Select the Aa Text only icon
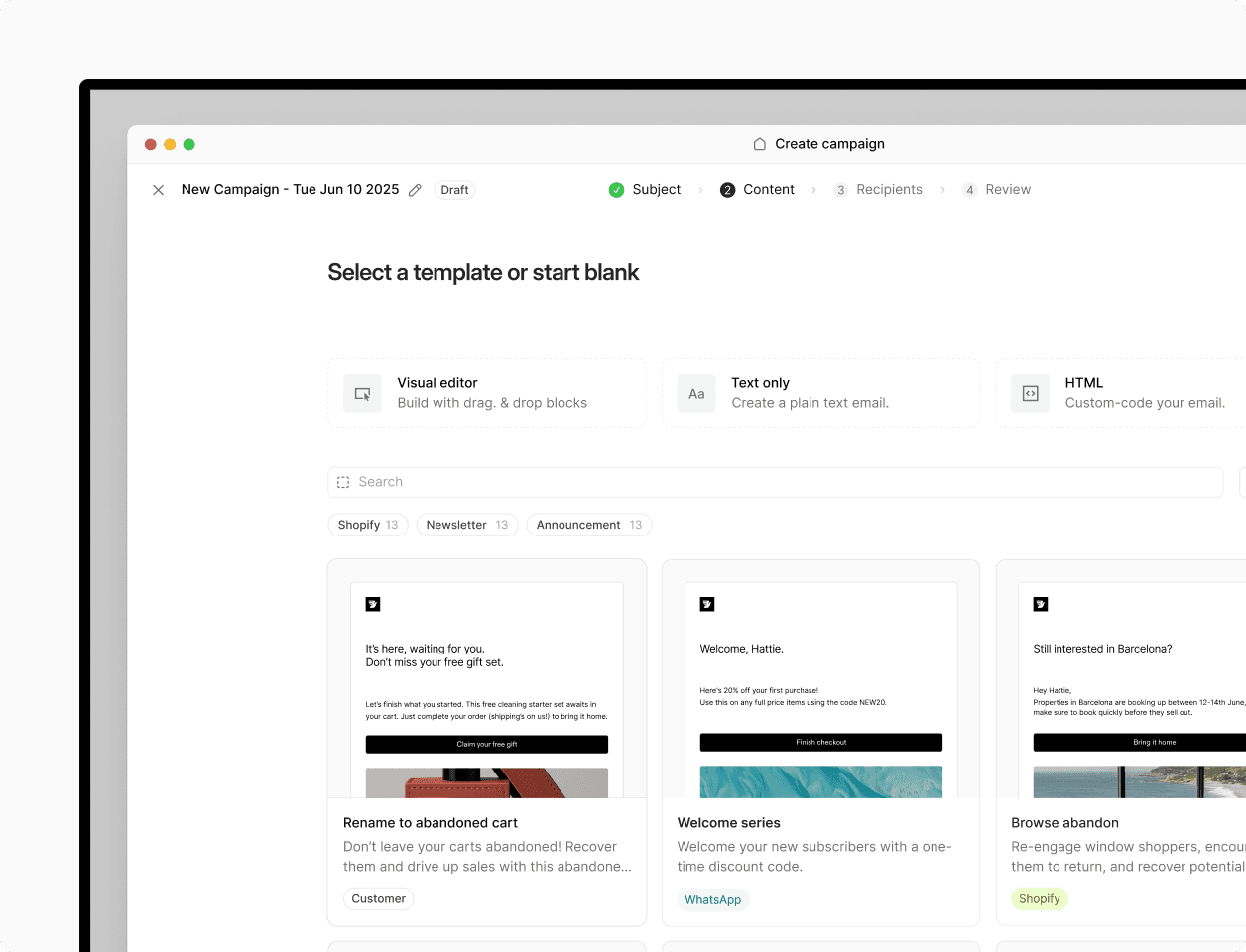Viewport: 1246px width, 952px height. 696,394
